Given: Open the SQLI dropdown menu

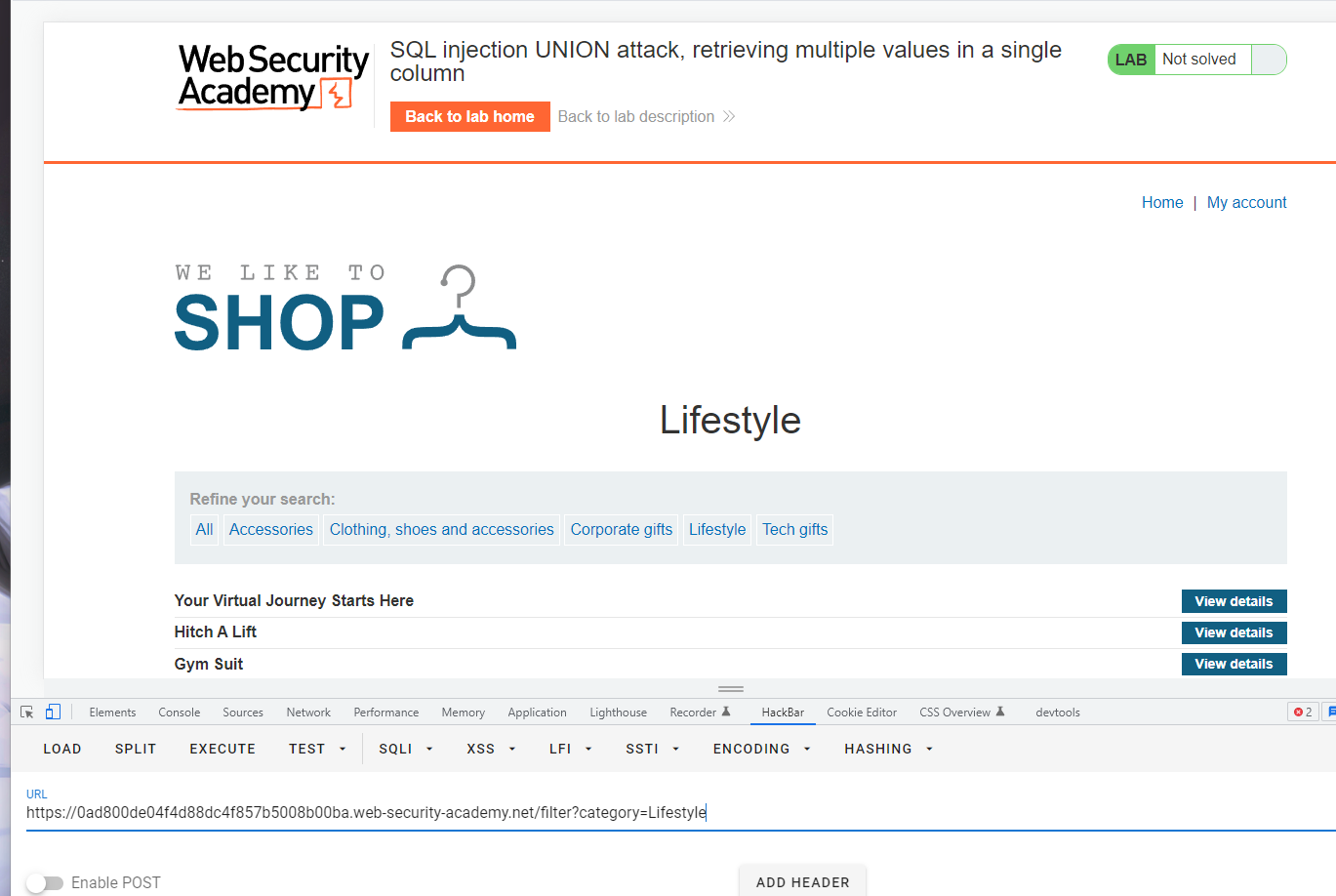Looking at the screenshot, I should [406, 749].
